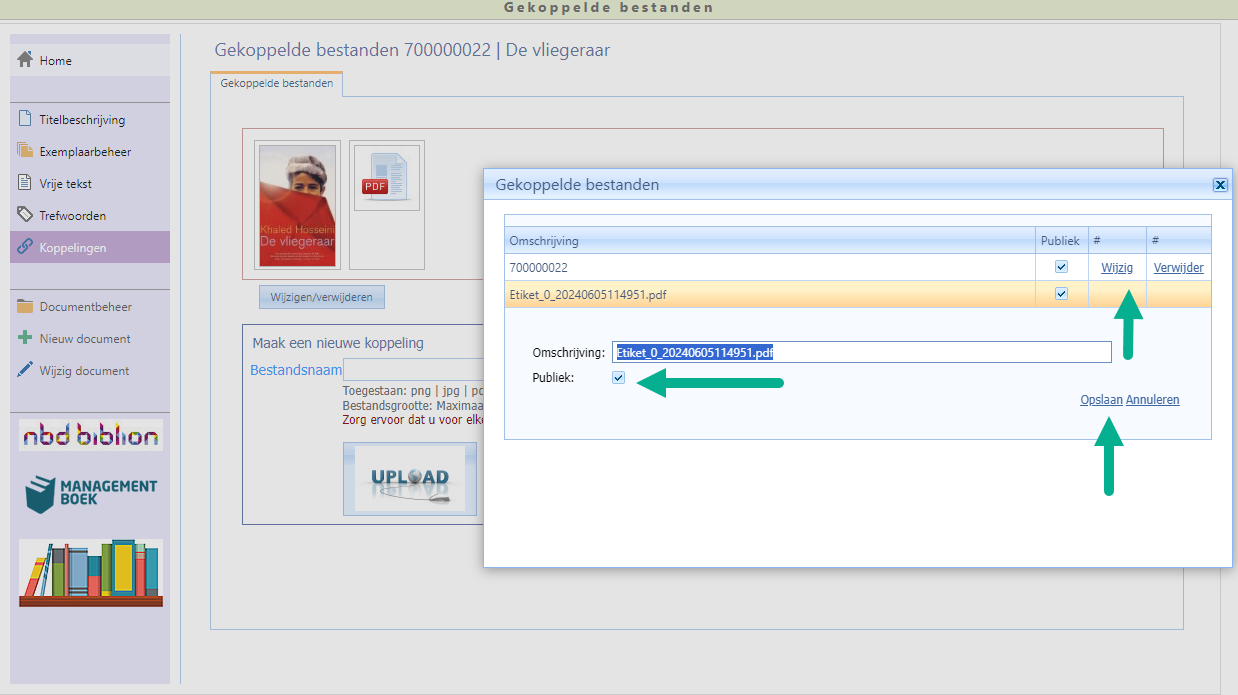Click Wijzig document pencil icon
Viewport: 1238px width, 695px height.
pos(26,370)
